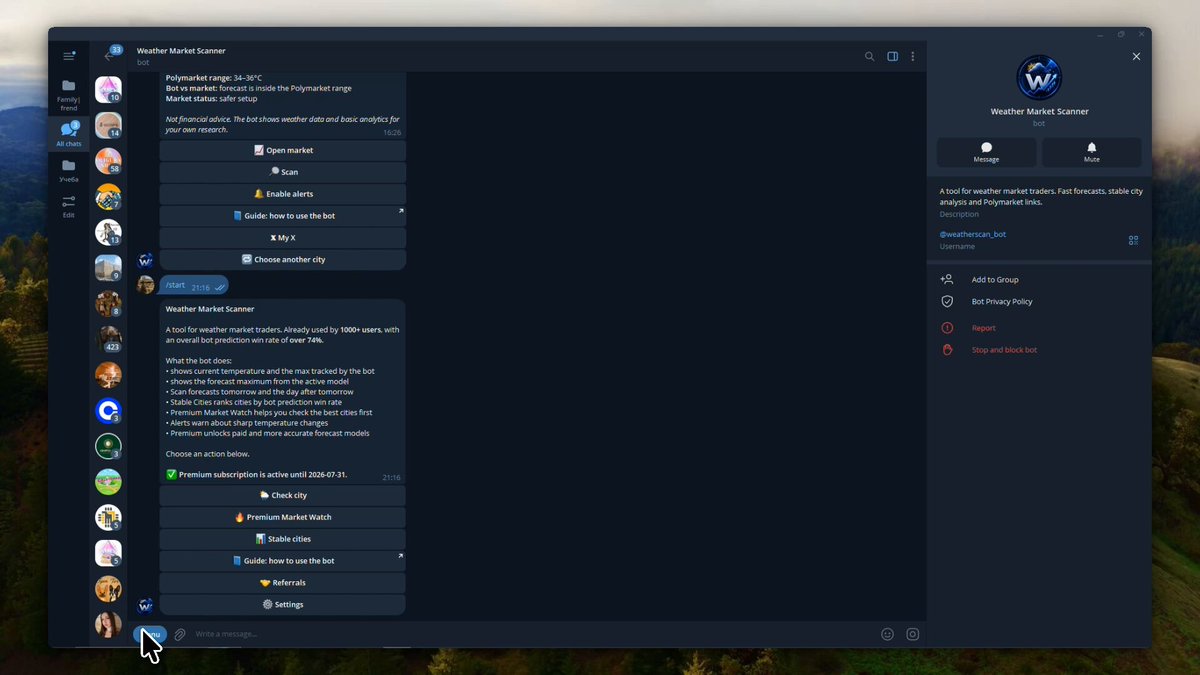The height and width of the screenshot is (675, 1200).
Task: Click the Message button in bot profile
Action: click(x=986, y=152)
